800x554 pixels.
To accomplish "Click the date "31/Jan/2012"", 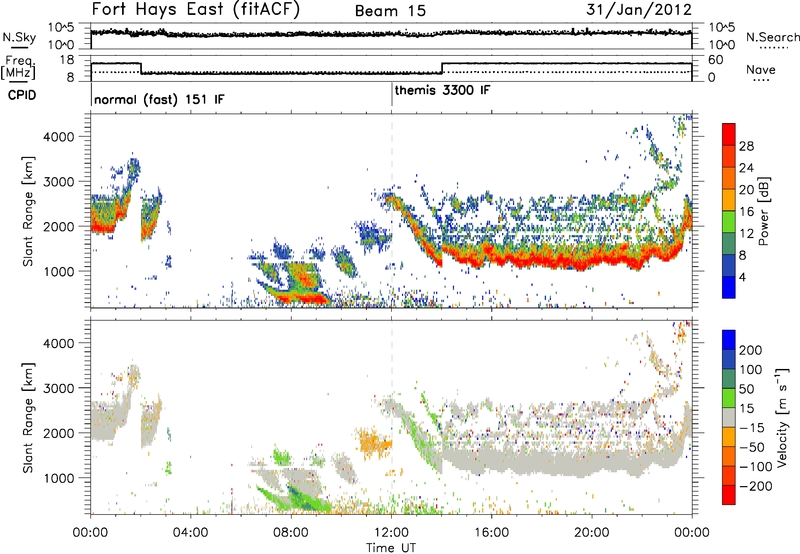I will [x=639, y=9].
